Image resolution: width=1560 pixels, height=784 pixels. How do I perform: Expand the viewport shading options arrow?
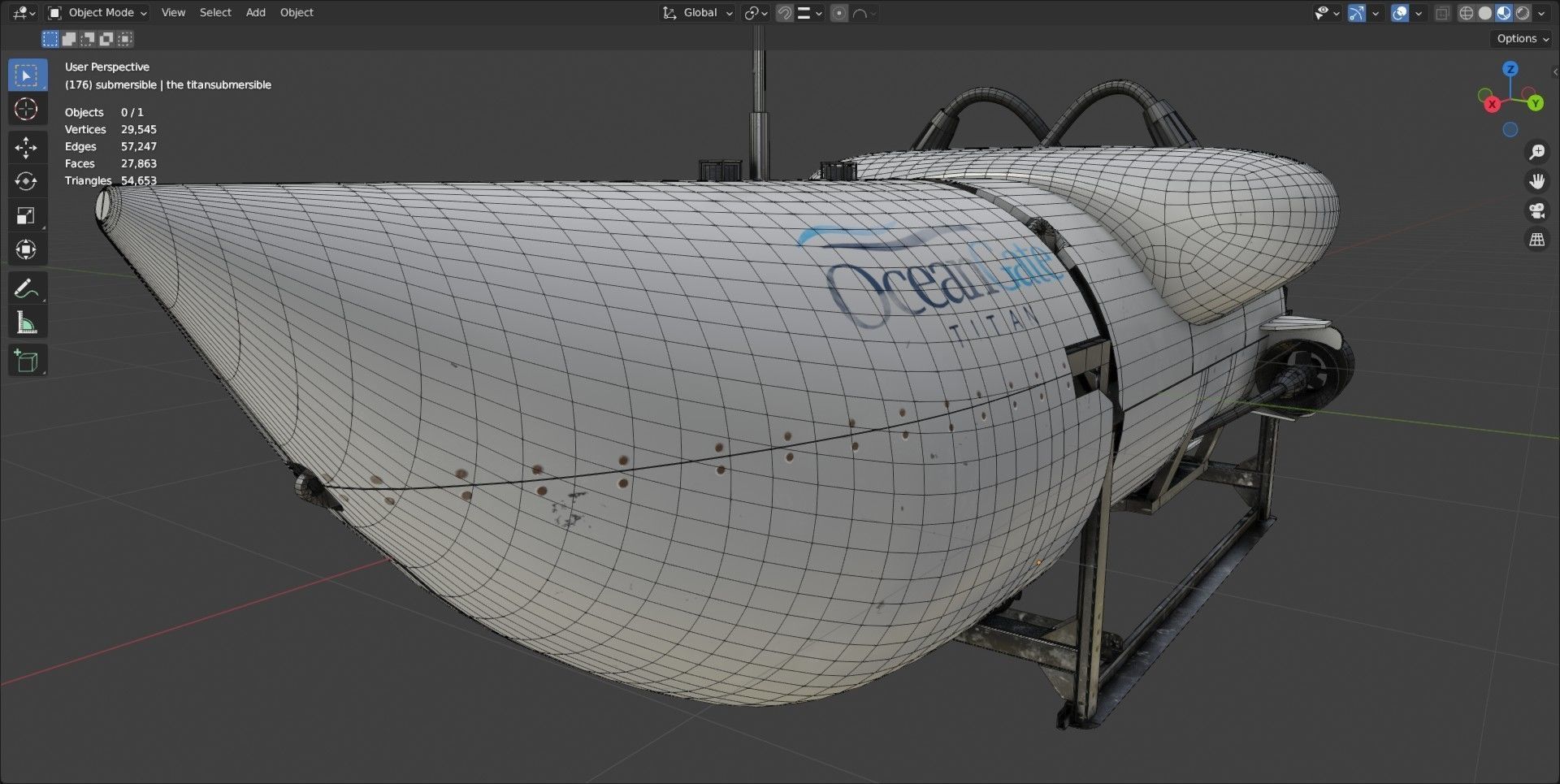coord(1541,13)
